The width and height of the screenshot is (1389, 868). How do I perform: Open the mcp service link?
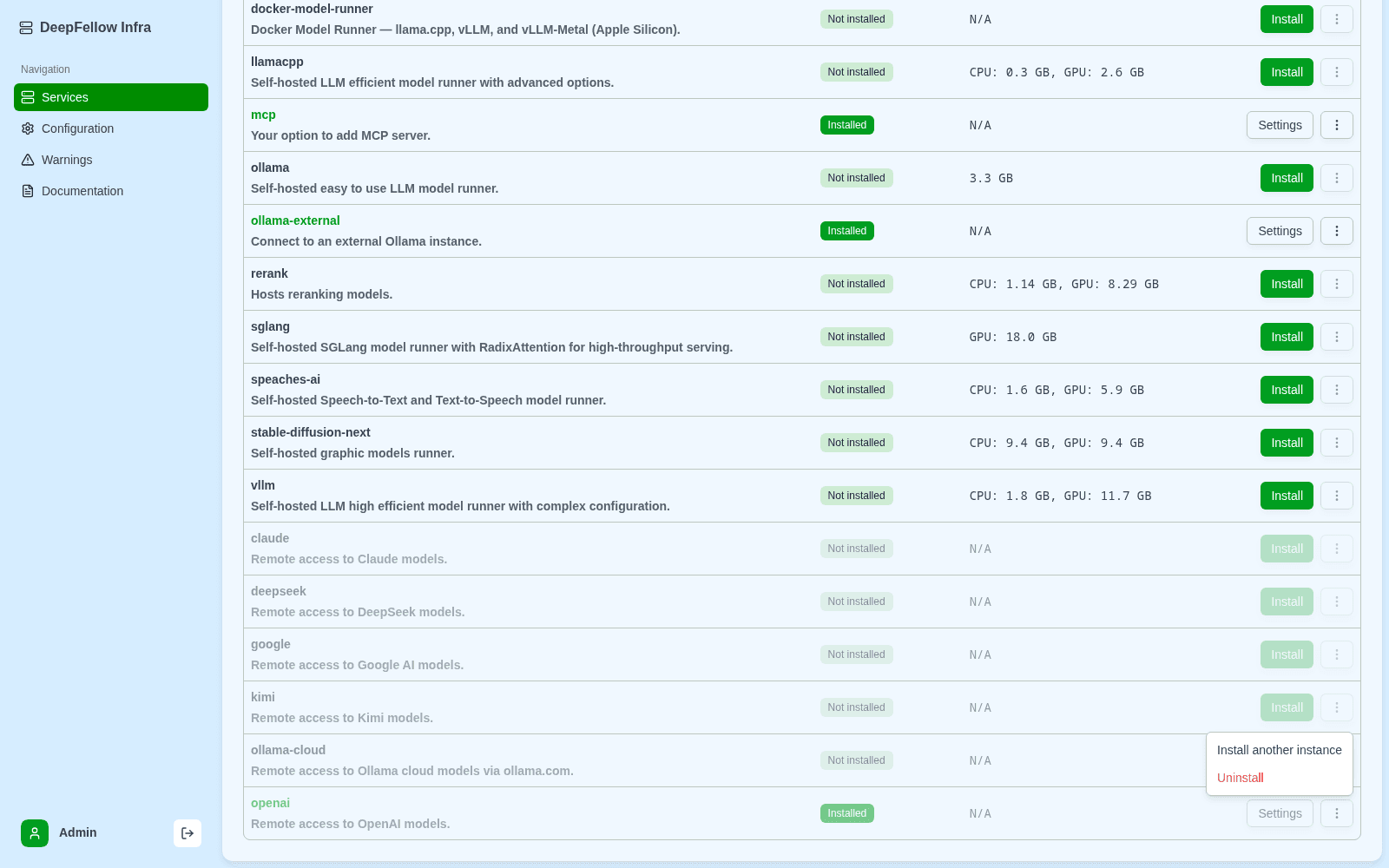[263, 115]
